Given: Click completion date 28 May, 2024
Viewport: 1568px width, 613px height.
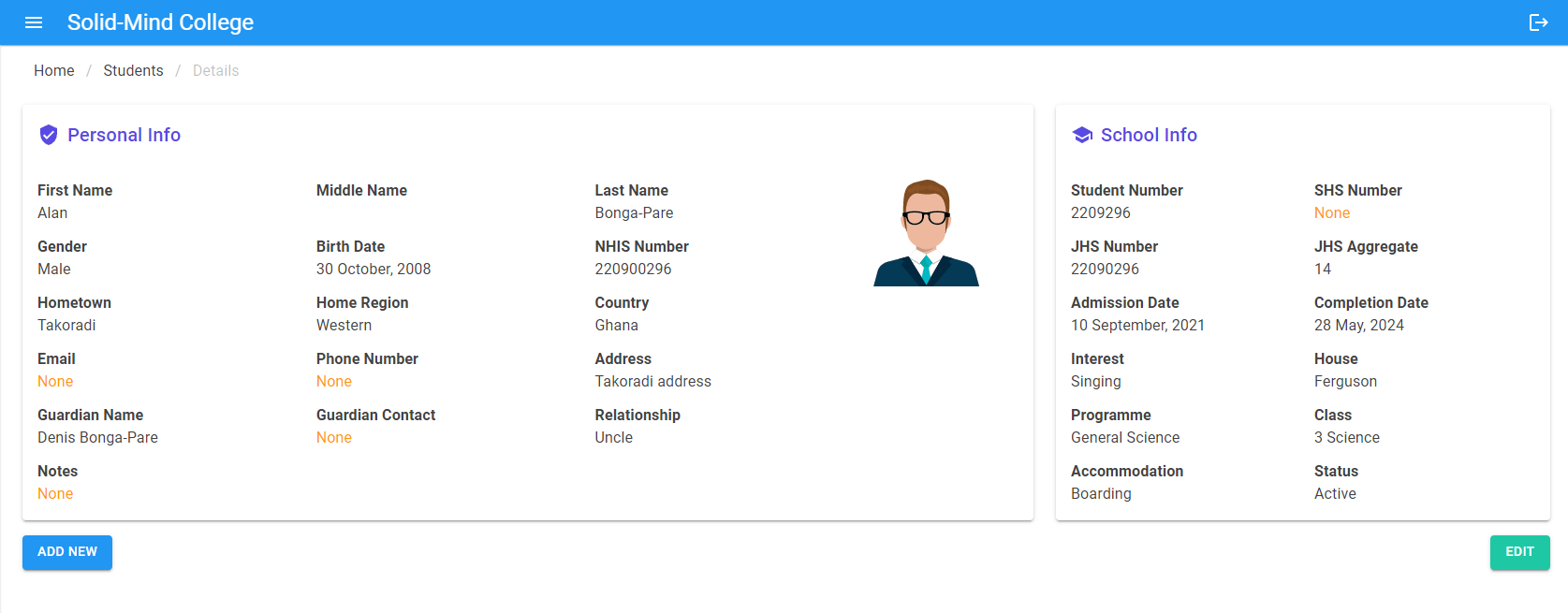Looking at the screenshot, I should (x=1359, y=326).
